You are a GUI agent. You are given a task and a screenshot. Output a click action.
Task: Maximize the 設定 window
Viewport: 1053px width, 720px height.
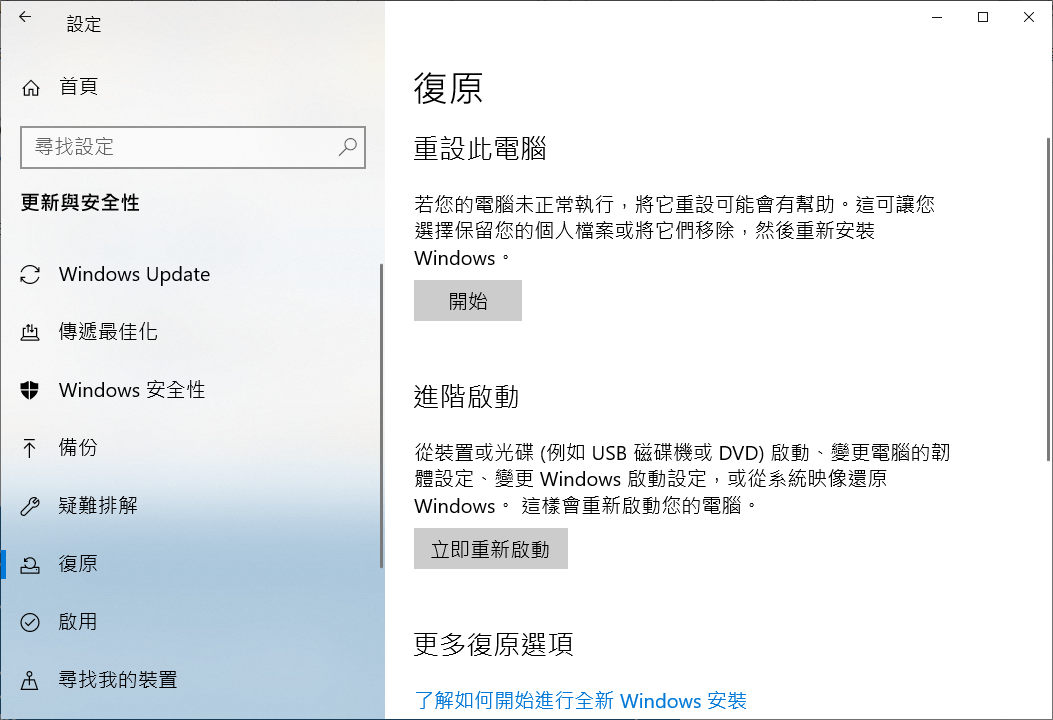[x=982, y=17]
